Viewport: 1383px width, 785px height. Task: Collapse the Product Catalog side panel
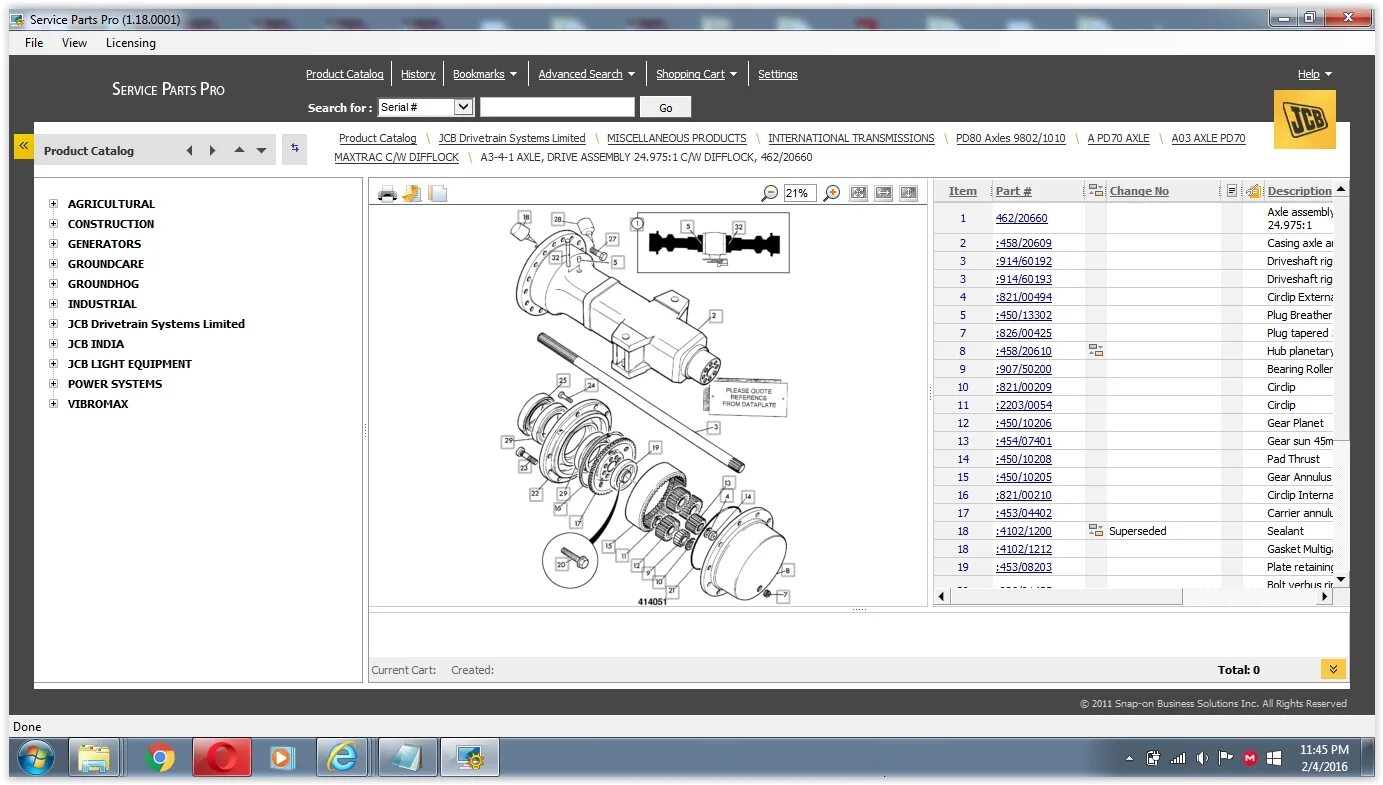23,146
